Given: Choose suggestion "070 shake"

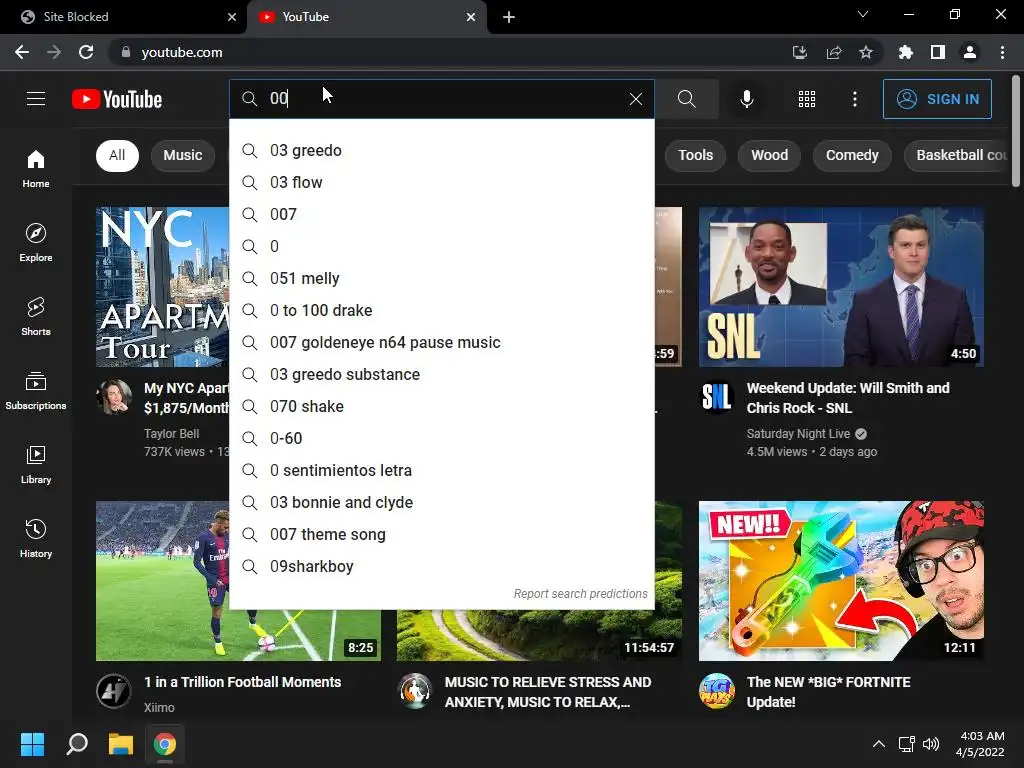Looking at the screenshot, I should (441, 406).
